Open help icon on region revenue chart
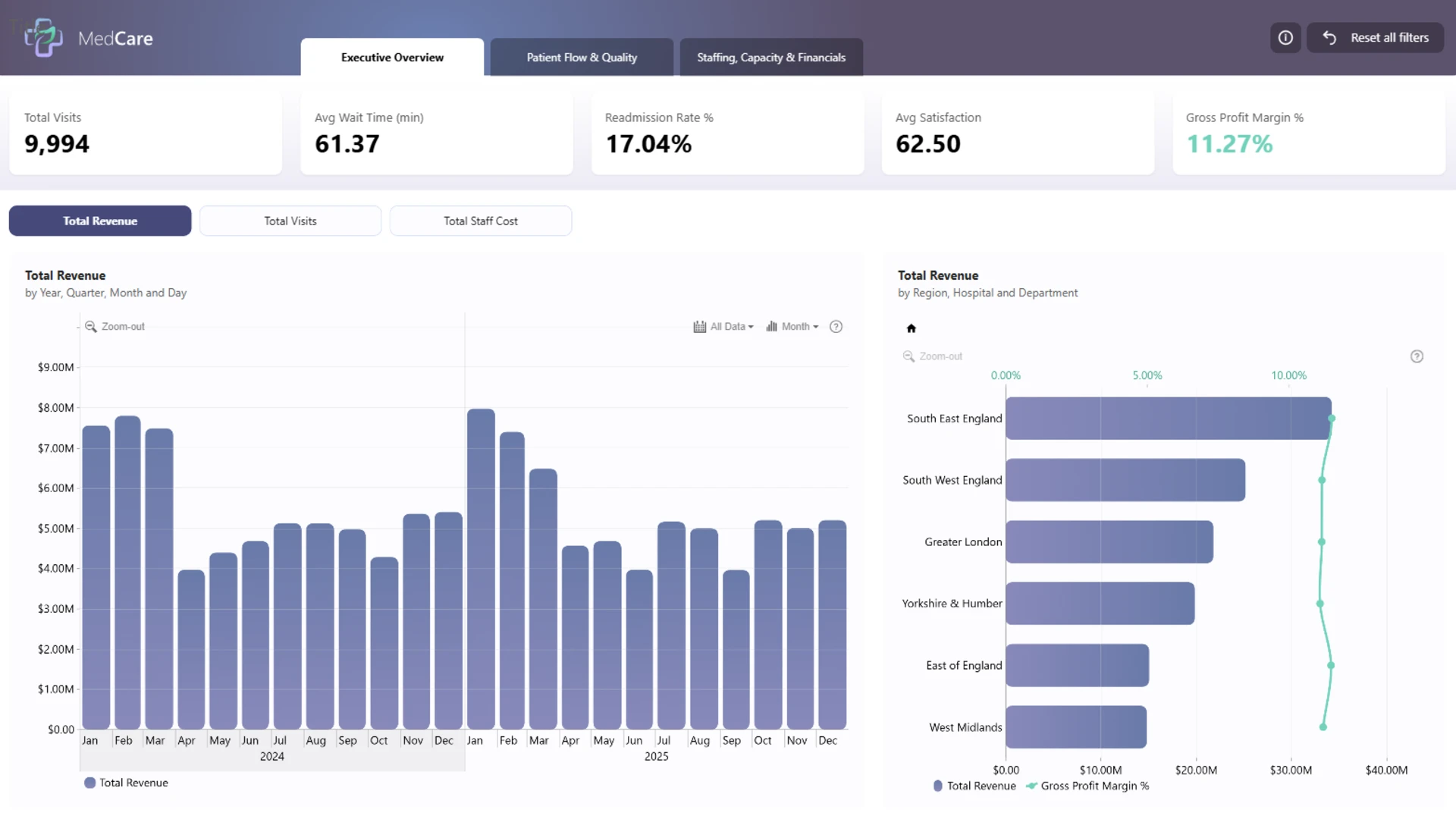1456x819 pixels. coord(1417,356)
